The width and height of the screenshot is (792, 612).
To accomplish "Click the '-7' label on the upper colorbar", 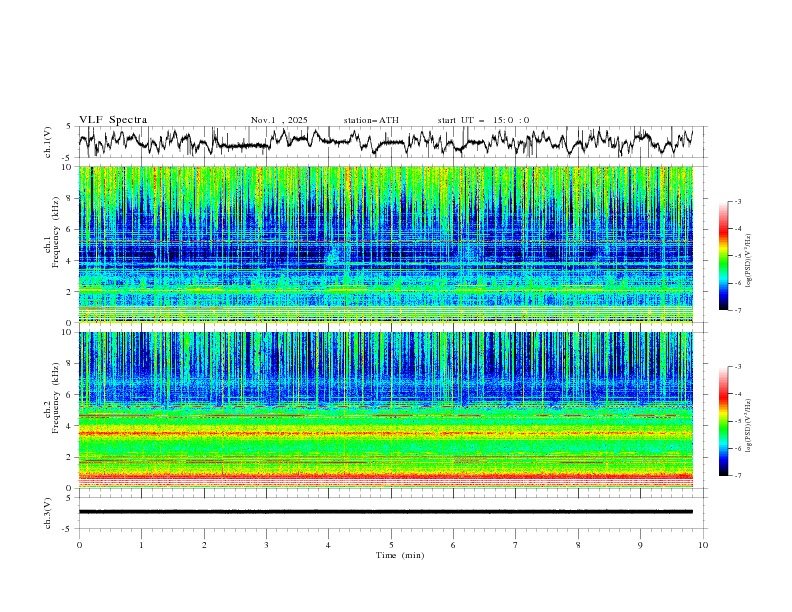I will point(737,311).
